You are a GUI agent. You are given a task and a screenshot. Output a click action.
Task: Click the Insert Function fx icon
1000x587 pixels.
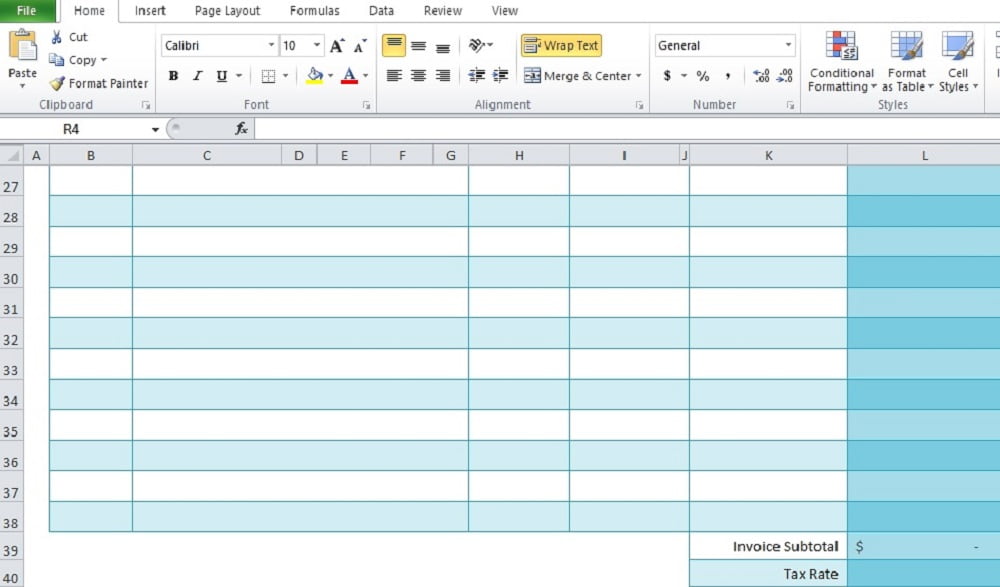click(x=241, y=129)
